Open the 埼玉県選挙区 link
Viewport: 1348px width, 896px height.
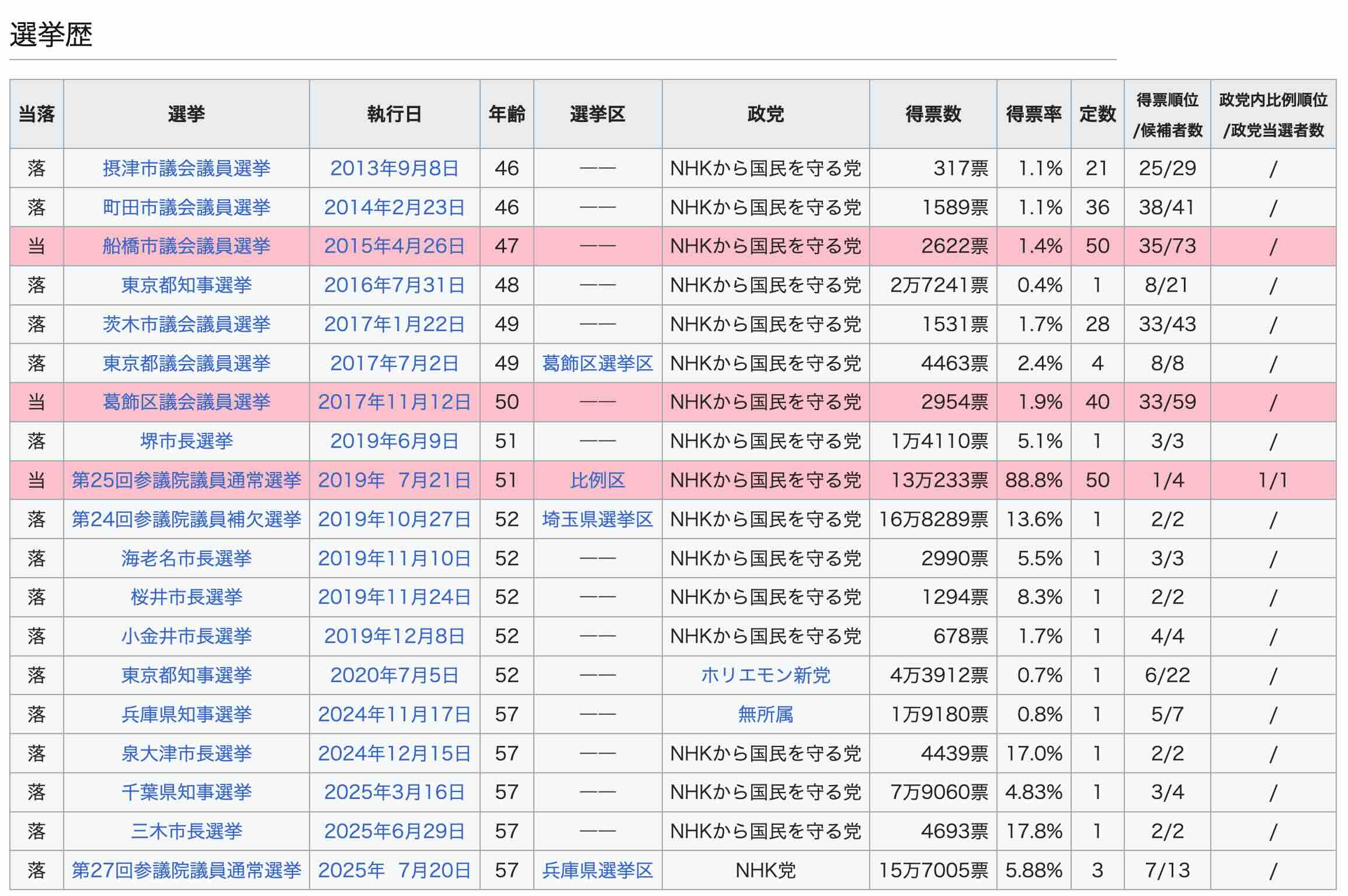597,519
